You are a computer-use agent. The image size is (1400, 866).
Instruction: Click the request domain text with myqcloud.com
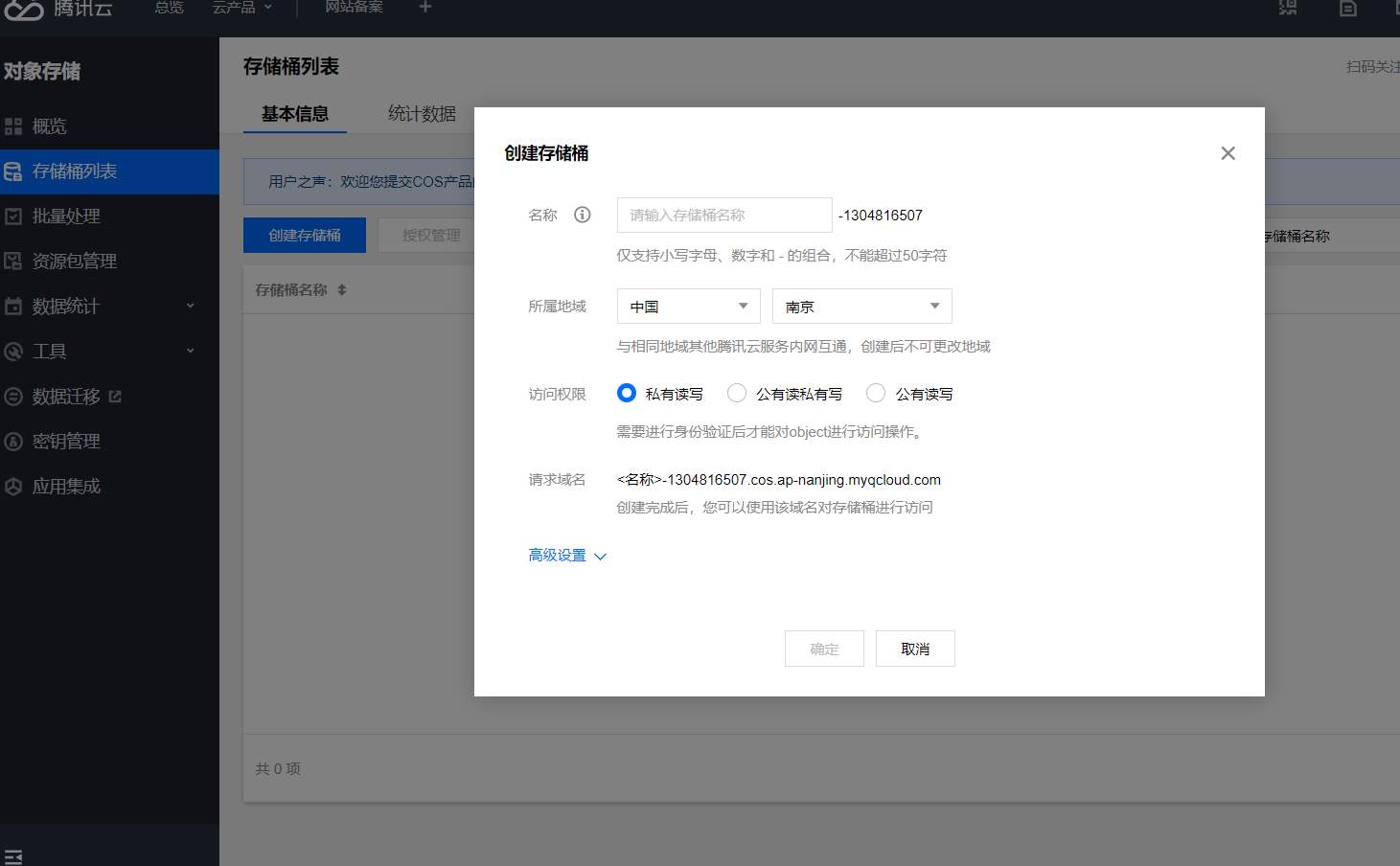[x=779, y=480]
